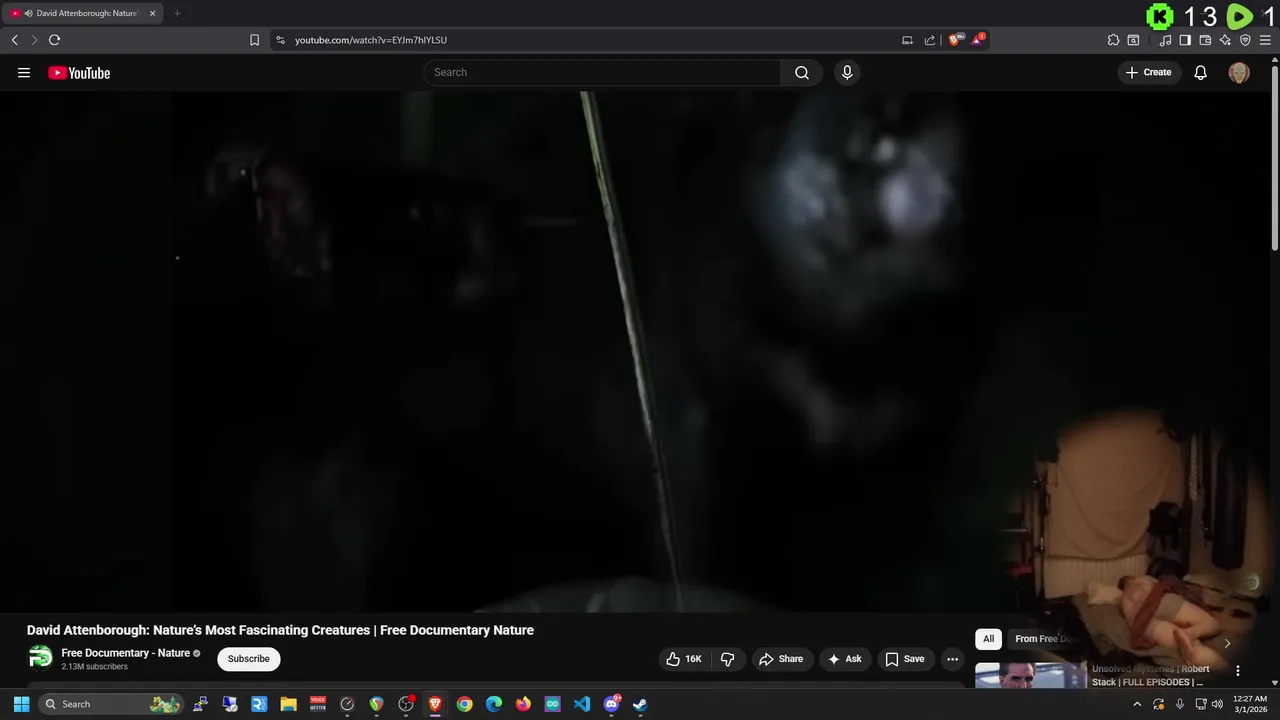Open the more actions ellipsis under the video

(952, 659)
